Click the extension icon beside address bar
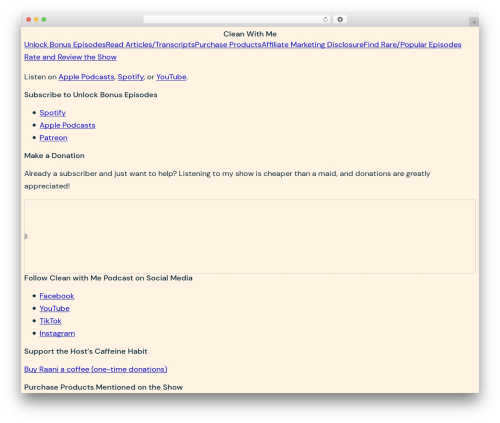The height and width of the screenshot is (423, 500). click(x=340, y=19)
